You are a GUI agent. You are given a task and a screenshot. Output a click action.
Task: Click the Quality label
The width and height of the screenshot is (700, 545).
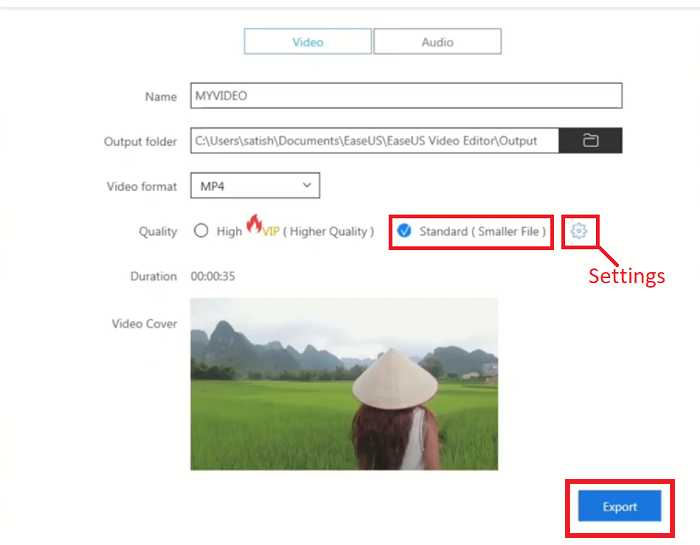pyautogui.click(x=158, y=231)
